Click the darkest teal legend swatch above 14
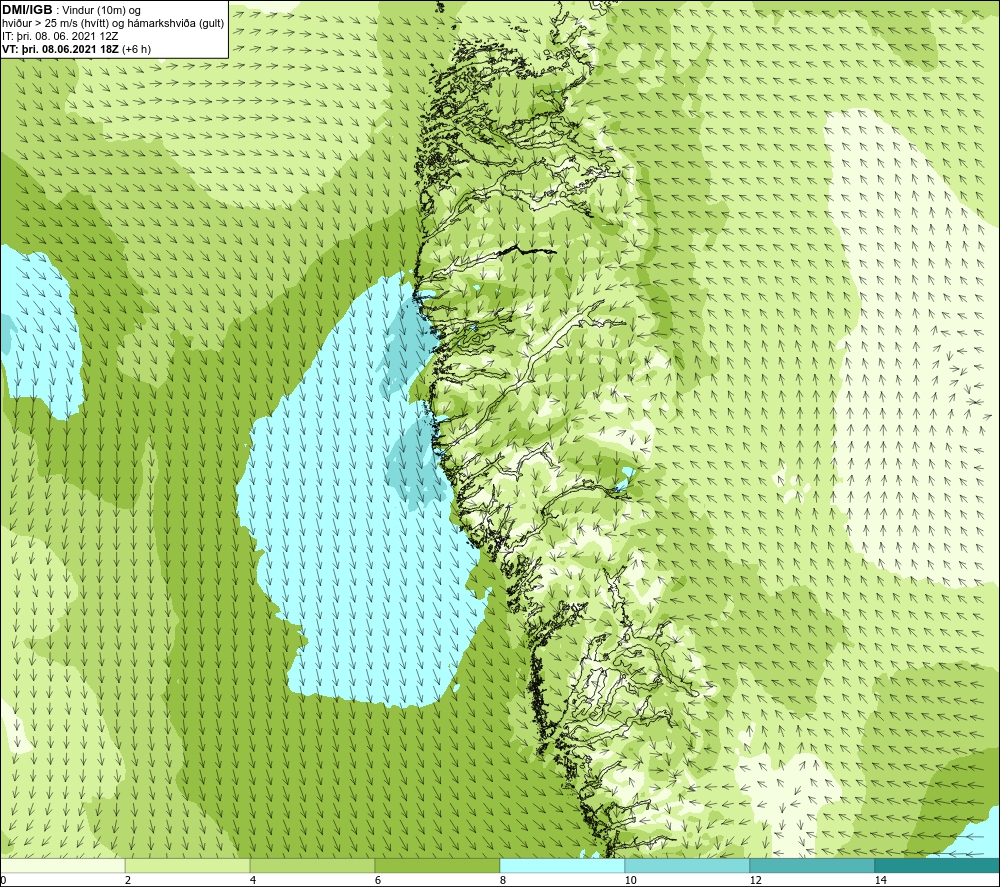This screenshot has width=1000, height=887. [938, 865]
